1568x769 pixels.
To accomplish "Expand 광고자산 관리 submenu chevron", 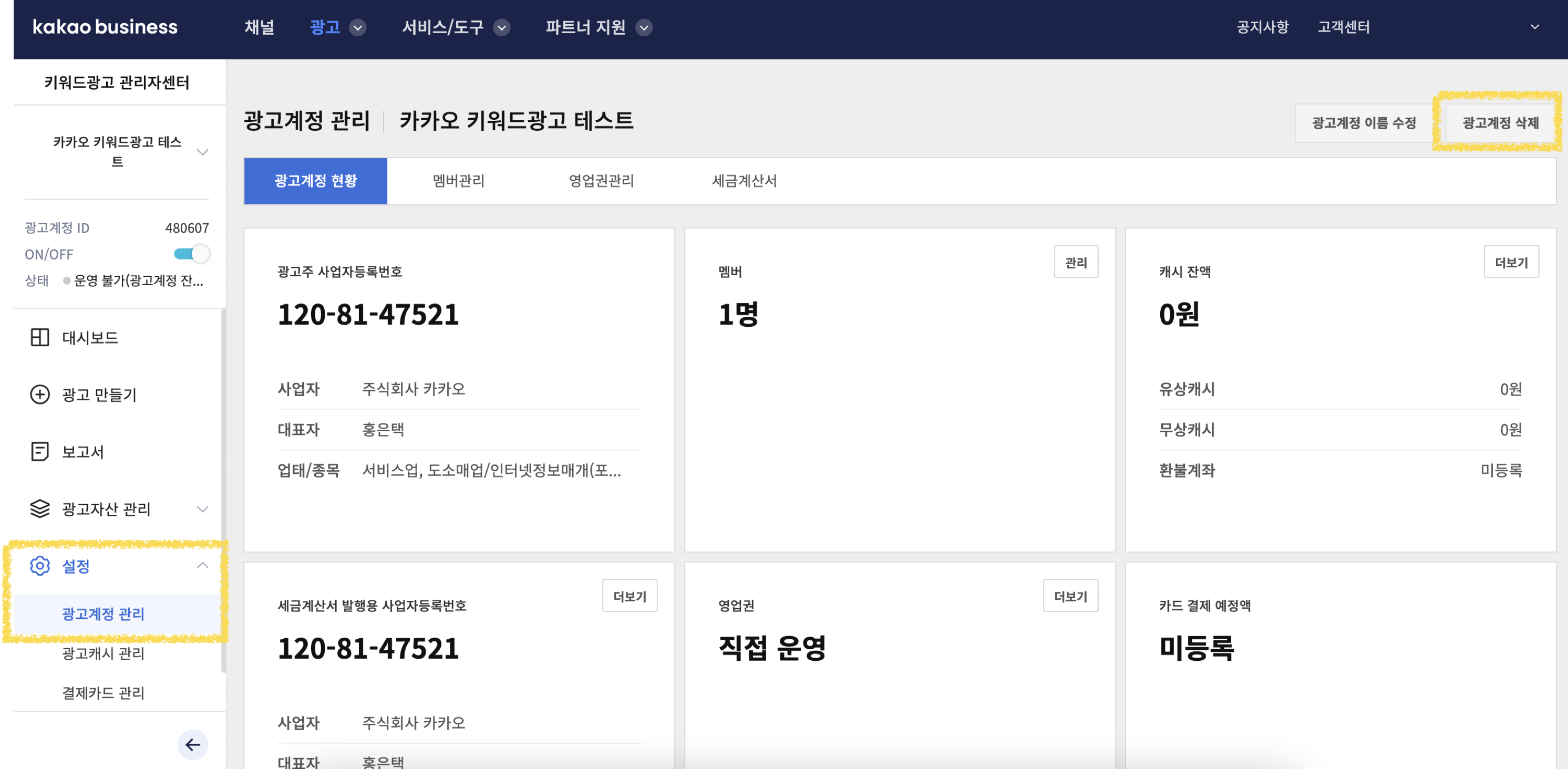I will pyautogui.click(x=203, y=508).
